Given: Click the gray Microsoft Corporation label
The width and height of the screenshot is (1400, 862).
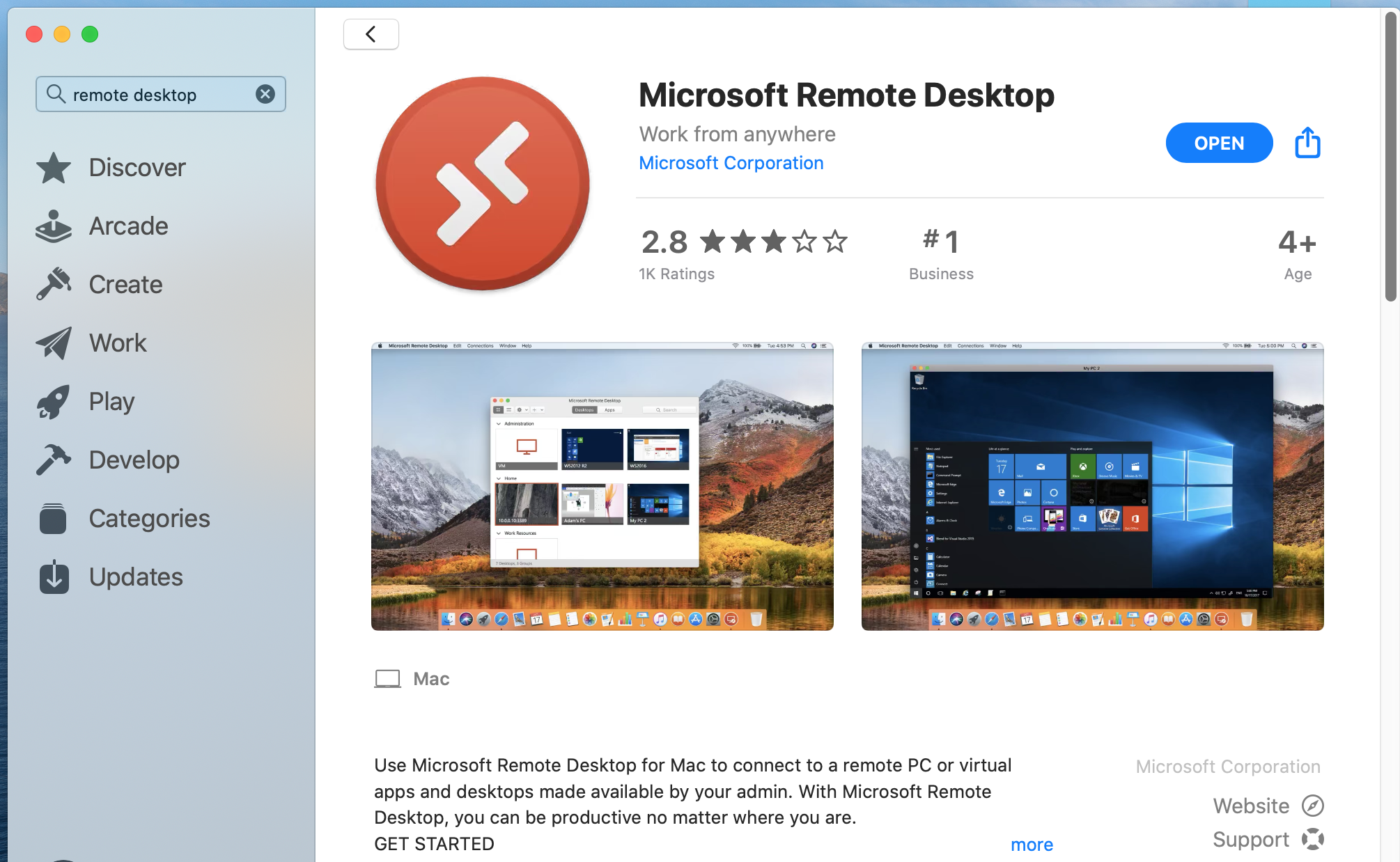Looking at the screenshot, I should point(1228,767).
